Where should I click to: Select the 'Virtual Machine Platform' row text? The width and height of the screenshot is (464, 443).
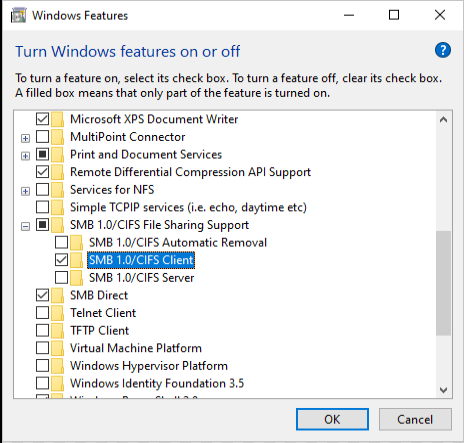click(x=136, y=348)
